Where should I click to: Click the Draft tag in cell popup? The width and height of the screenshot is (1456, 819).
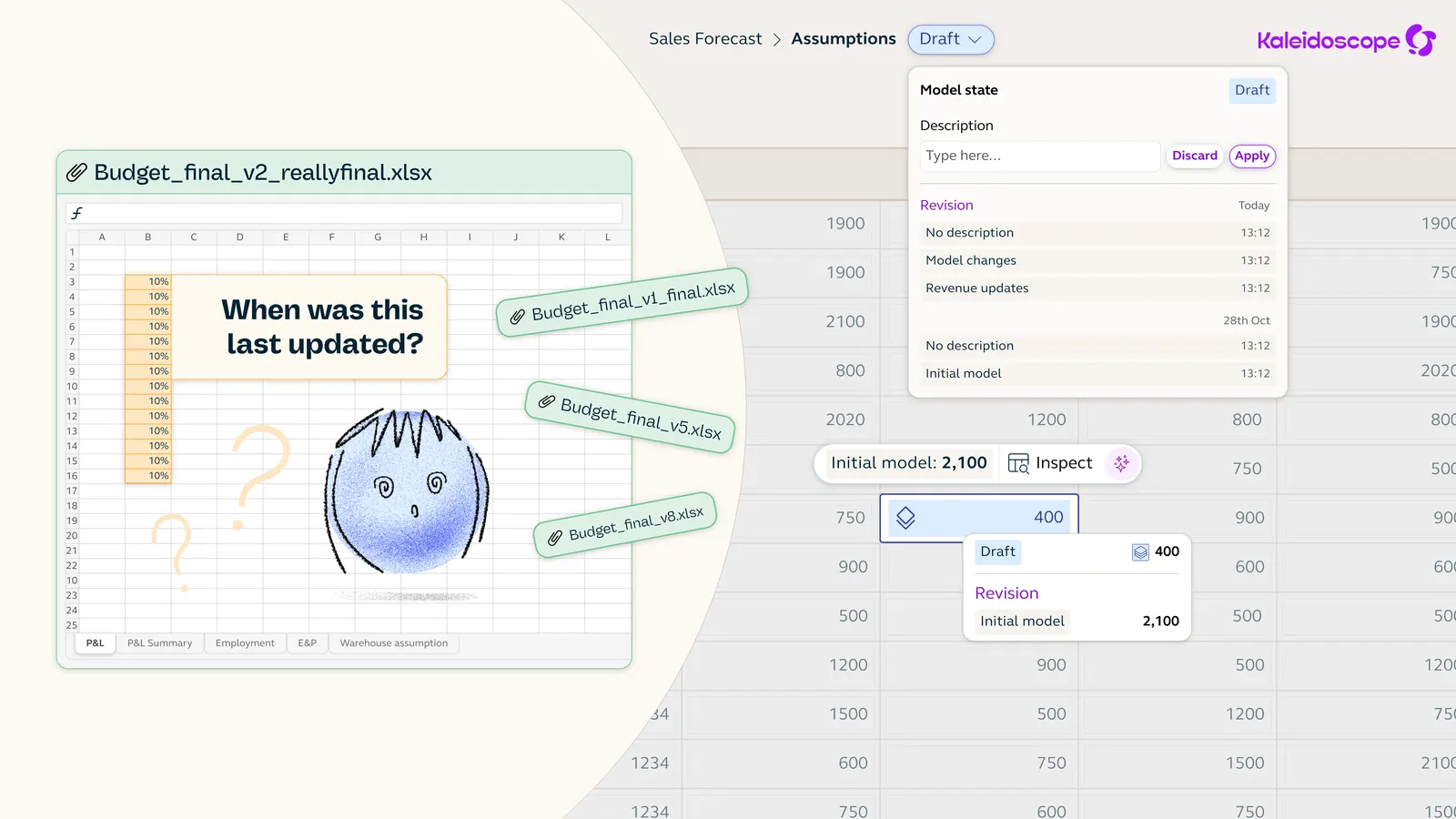click(x=997, y=551)
